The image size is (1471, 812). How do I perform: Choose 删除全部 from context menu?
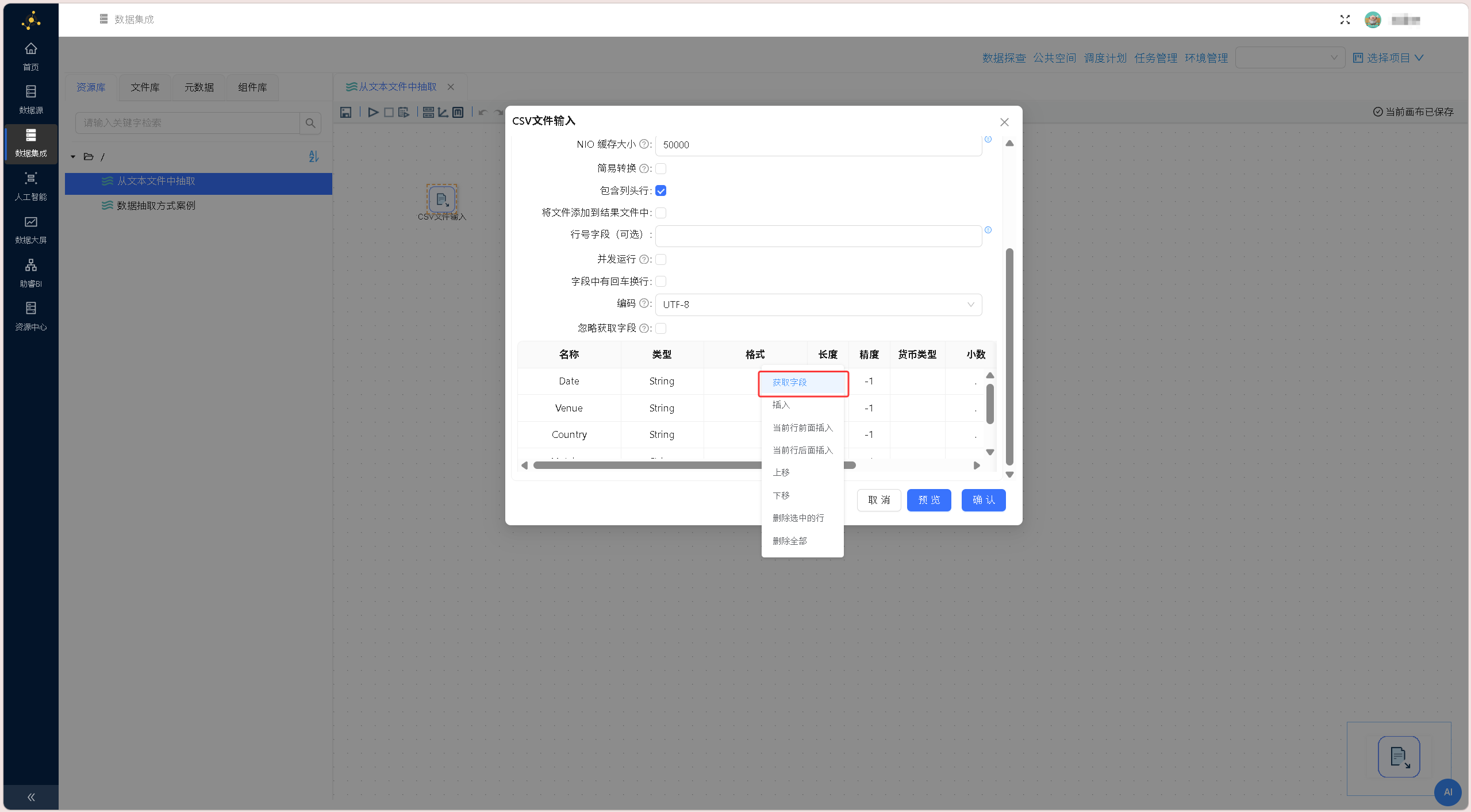click(802, 541)
